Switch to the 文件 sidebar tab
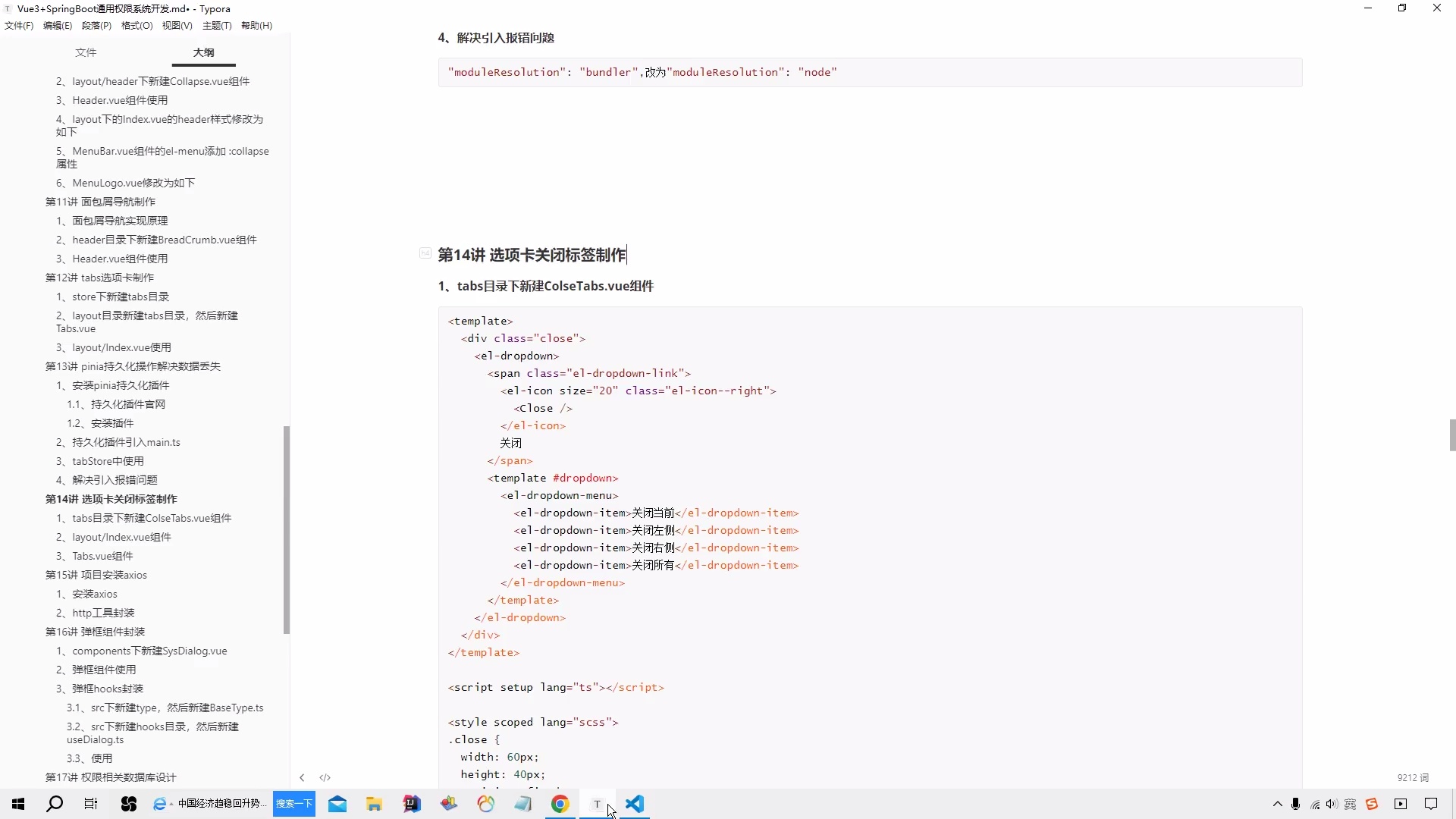Image resolution: width=1456 pixels, height=819 pixels. coord(86,52)
